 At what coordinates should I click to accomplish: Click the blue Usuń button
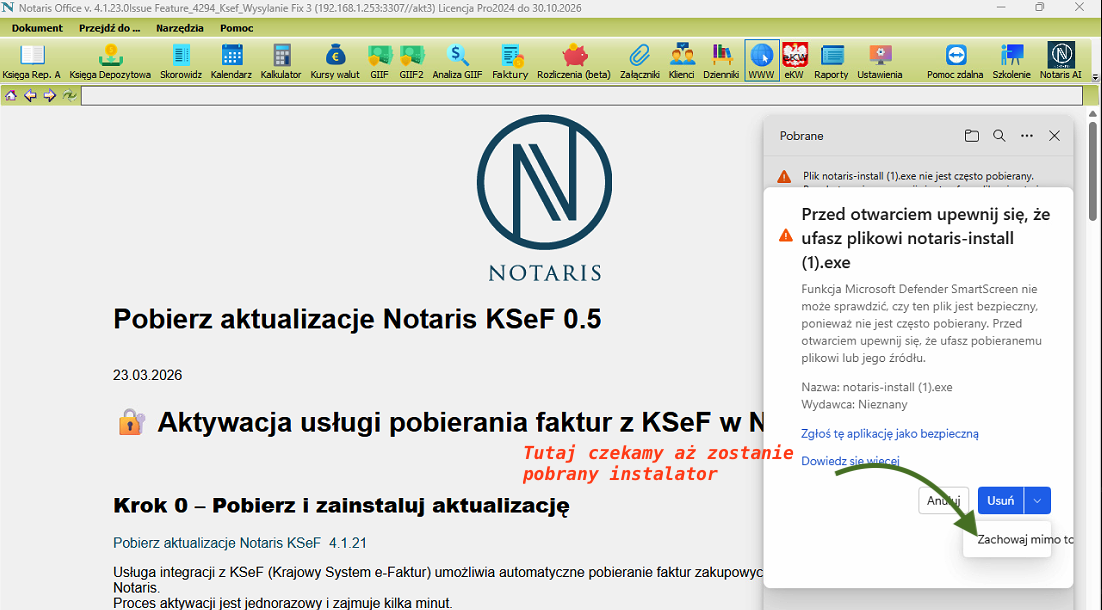[x=1000, y=501]
